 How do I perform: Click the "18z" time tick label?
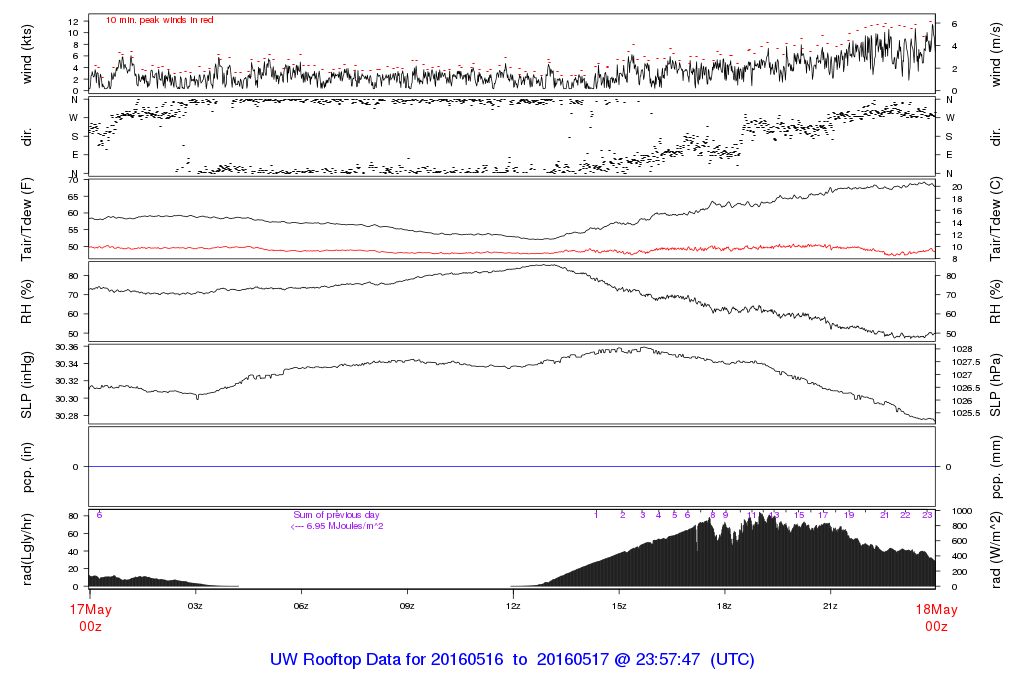pos(724,606)
